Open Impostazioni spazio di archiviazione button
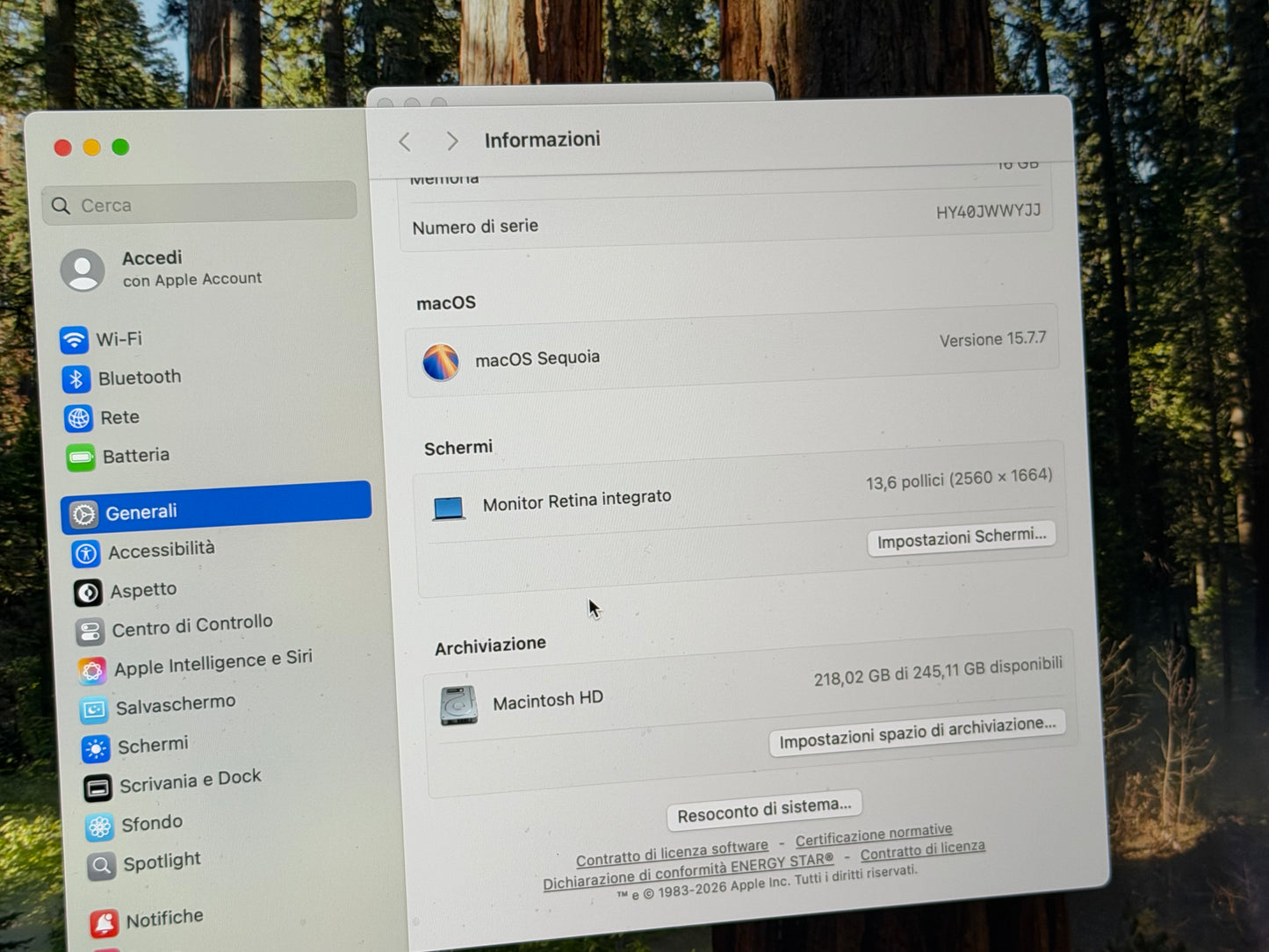The width and height of the screenshot is (1269, 952). (918, 732)
